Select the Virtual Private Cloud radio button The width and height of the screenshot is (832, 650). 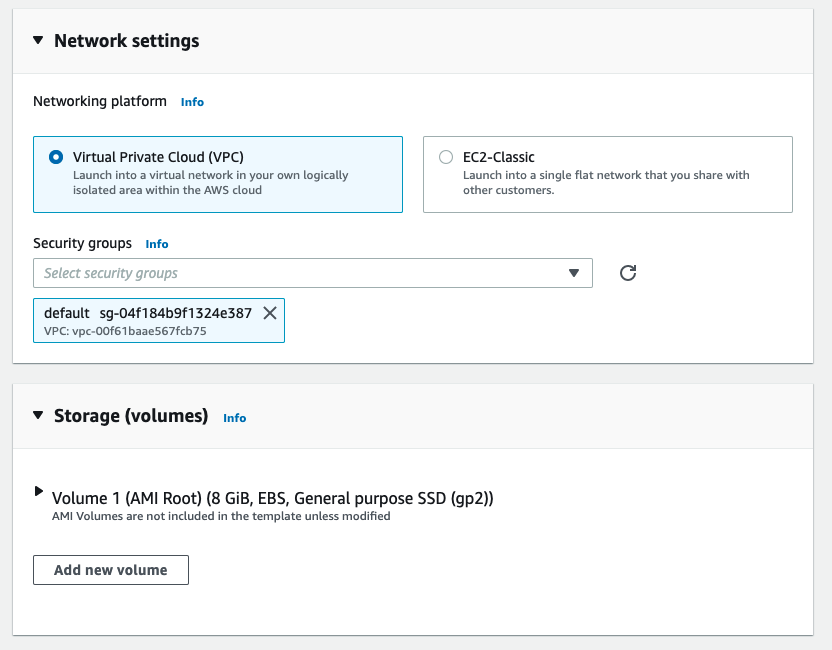[x=56, y=157]
